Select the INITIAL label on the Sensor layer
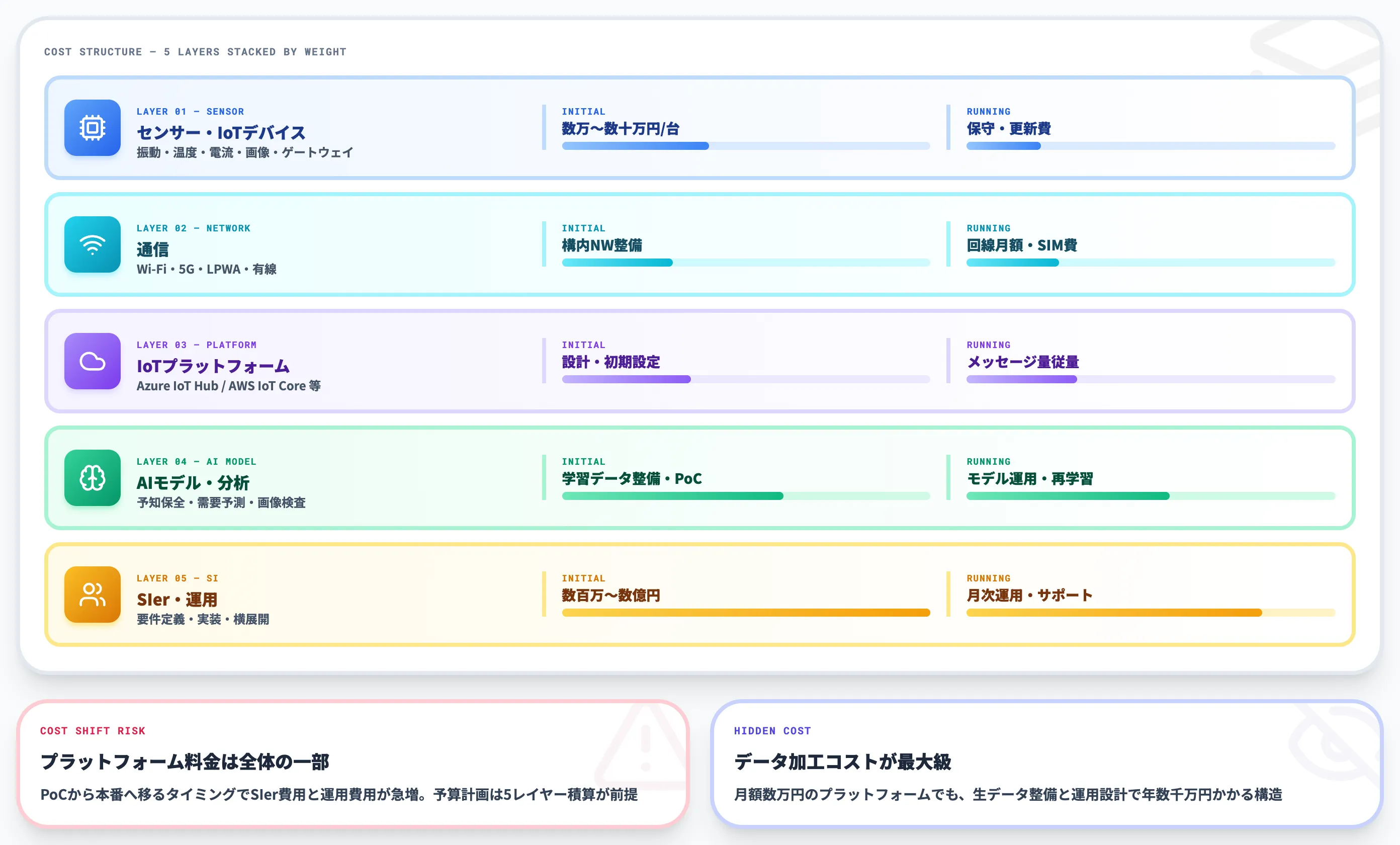This screenshot has width=1400, height=845. click(x=583, y=111)
